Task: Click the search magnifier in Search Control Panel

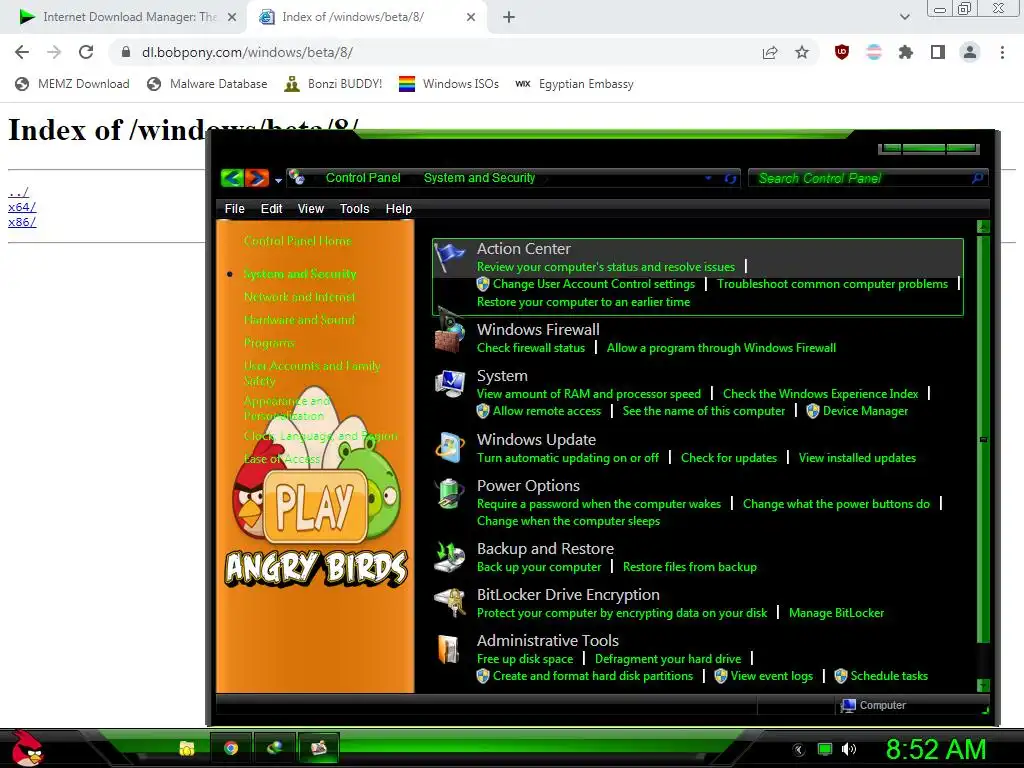Action: click(x=977, y=178)
